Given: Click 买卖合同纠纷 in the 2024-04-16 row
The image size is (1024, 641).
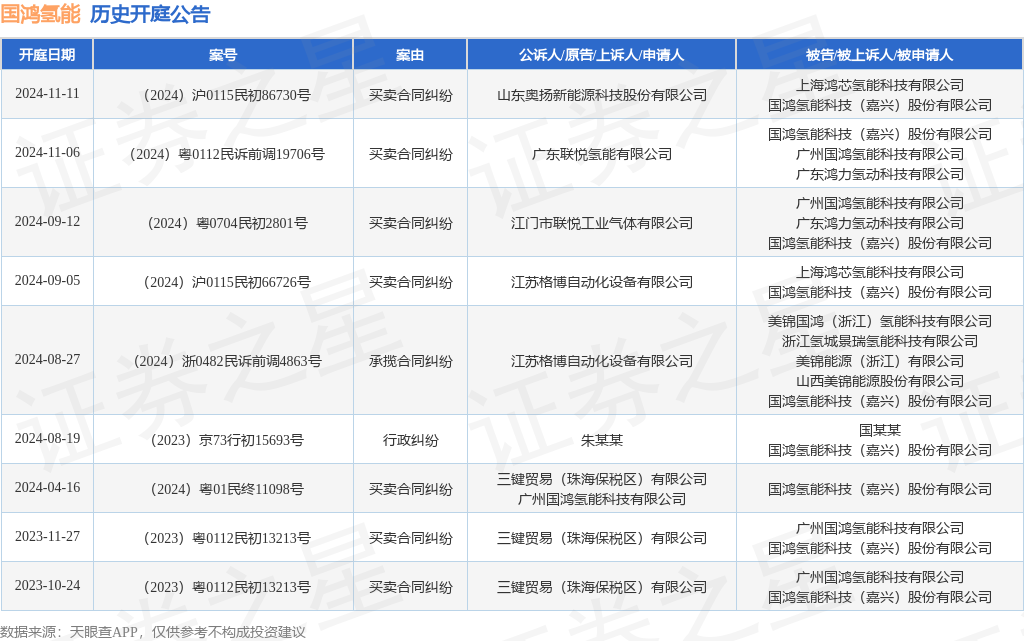Looking at the screenshot, I should point(410,489).
